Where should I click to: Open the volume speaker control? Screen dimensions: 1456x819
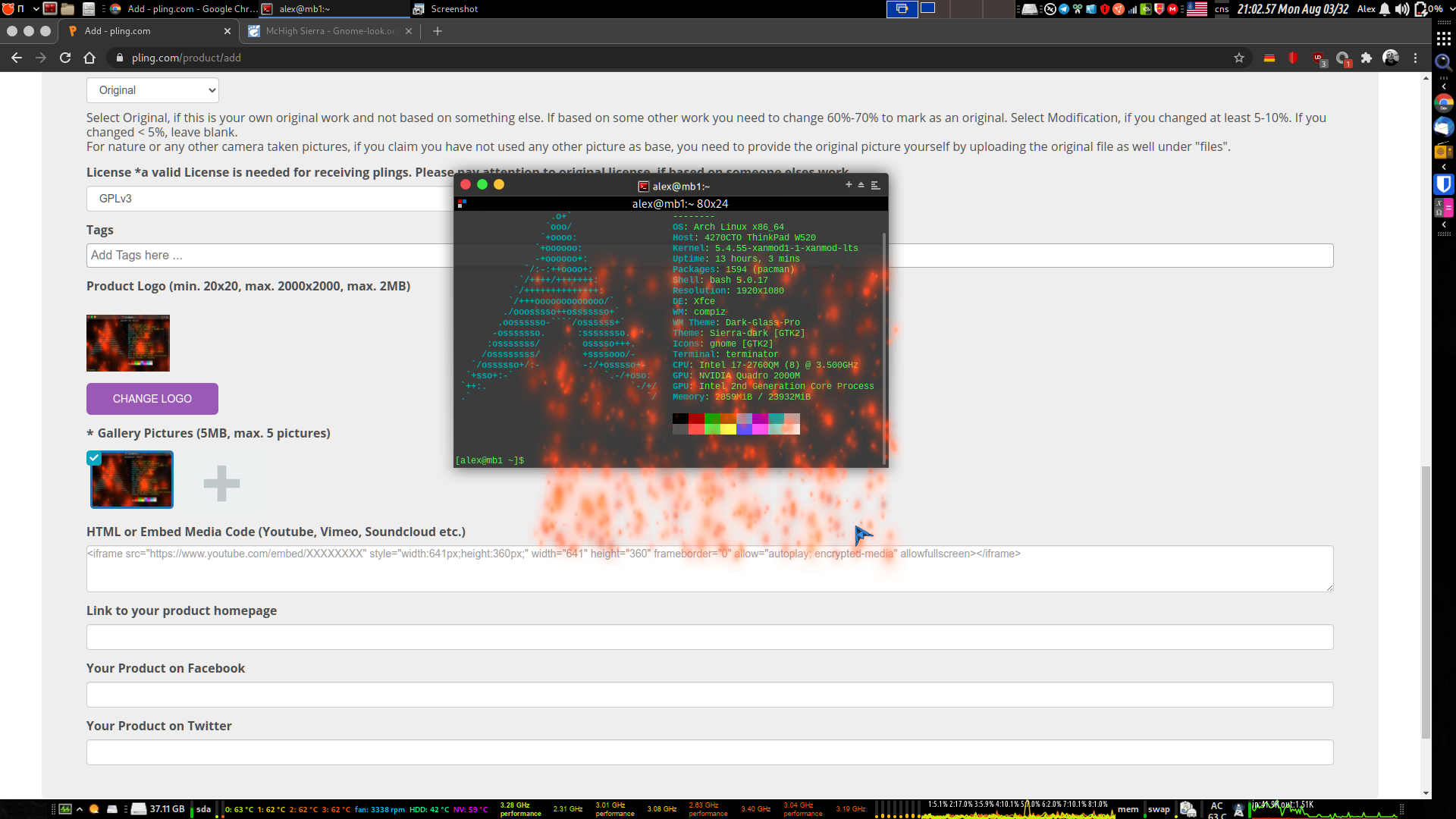pyautogui.click(x=1401, y=9)
